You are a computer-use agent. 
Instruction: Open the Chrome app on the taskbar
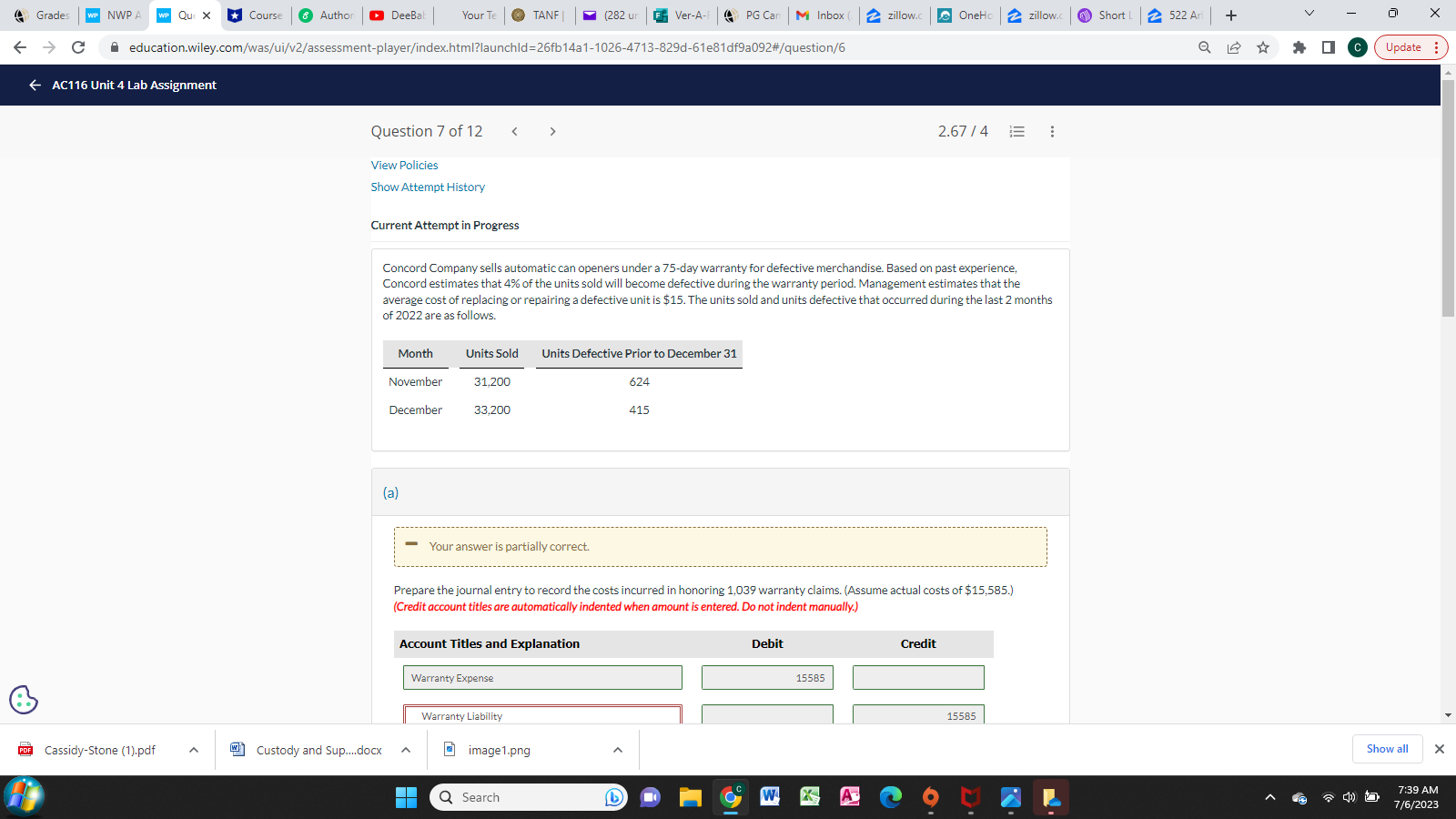tap(731, 797)
